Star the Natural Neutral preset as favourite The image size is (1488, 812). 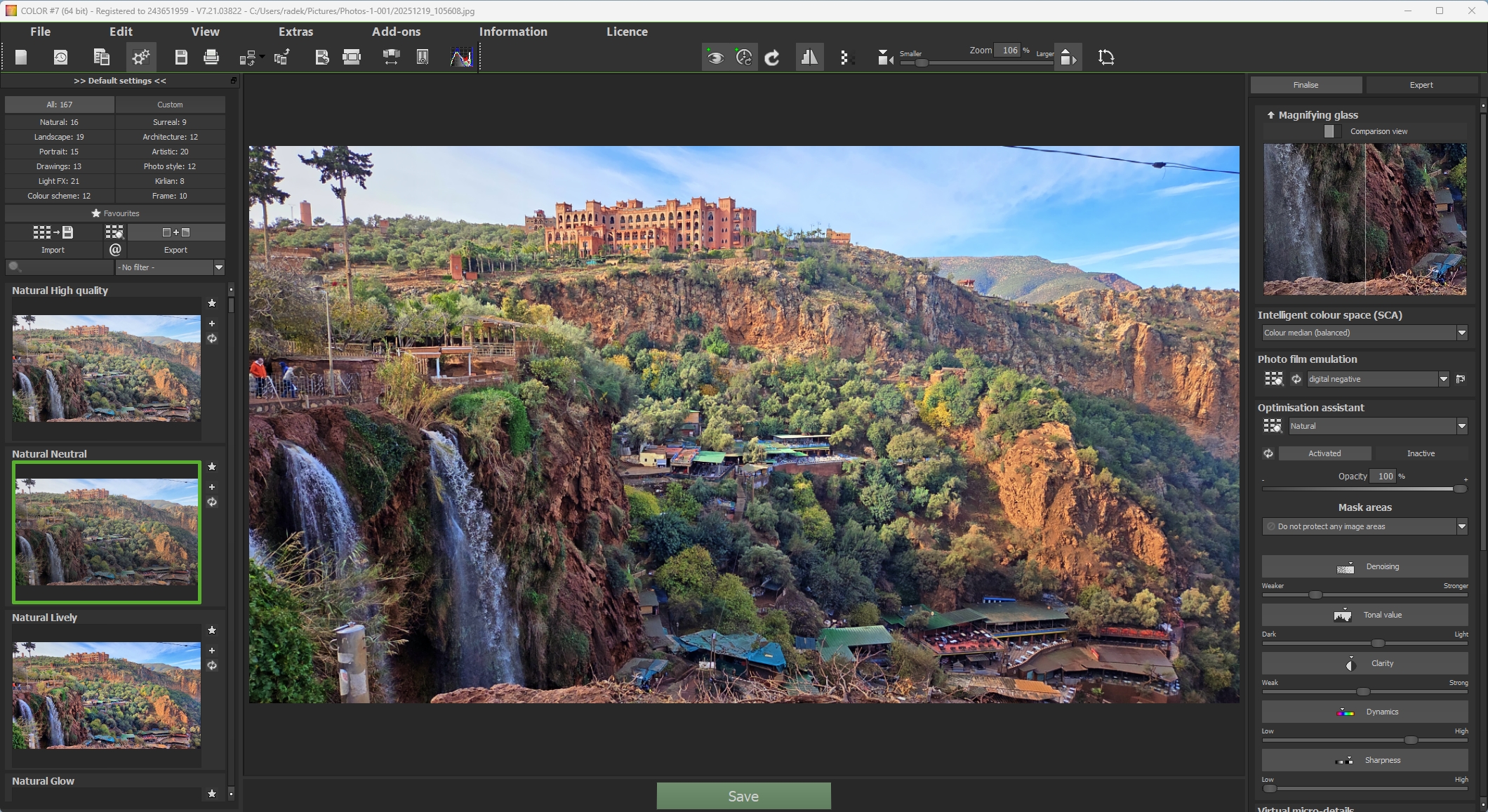point(212,467)
